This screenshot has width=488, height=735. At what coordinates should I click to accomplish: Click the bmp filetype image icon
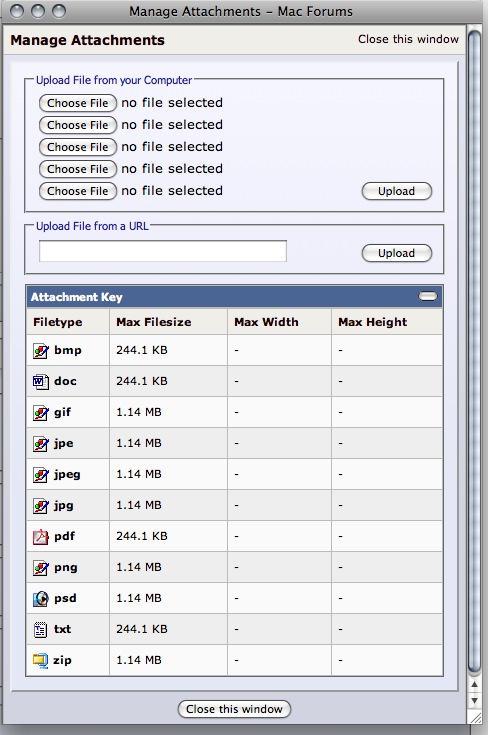click(41, 351)
